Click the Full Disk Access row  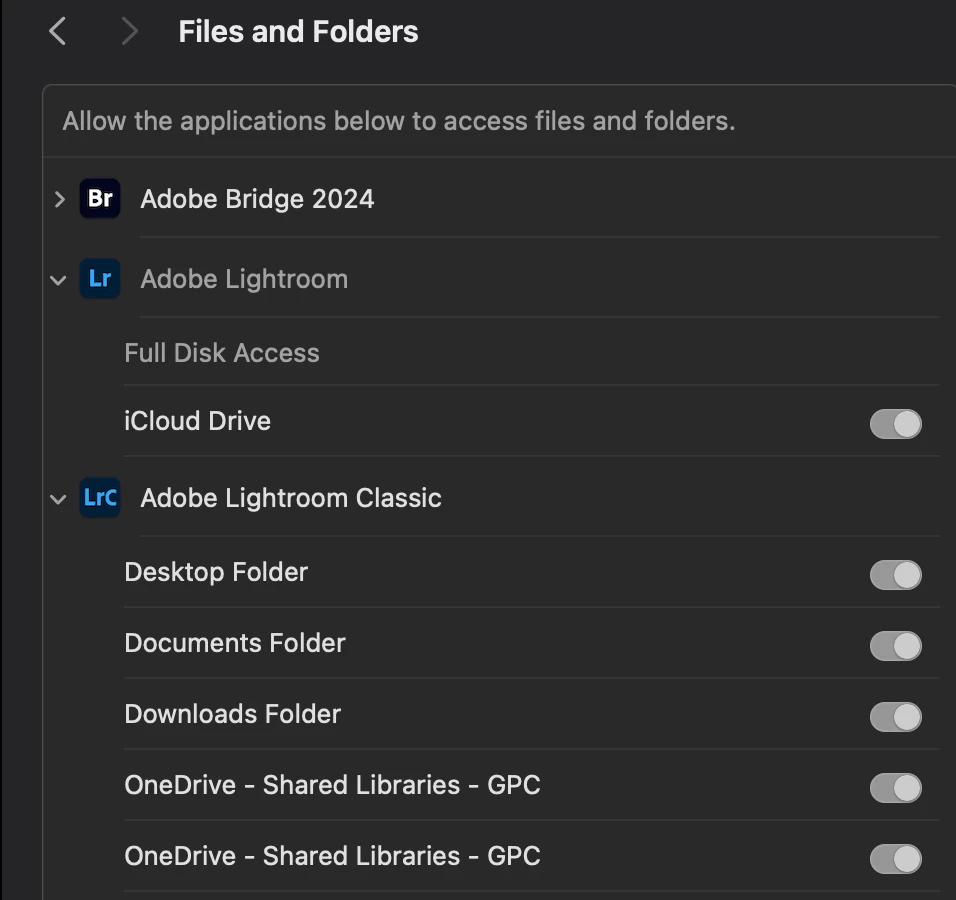(x=532, y=353)
